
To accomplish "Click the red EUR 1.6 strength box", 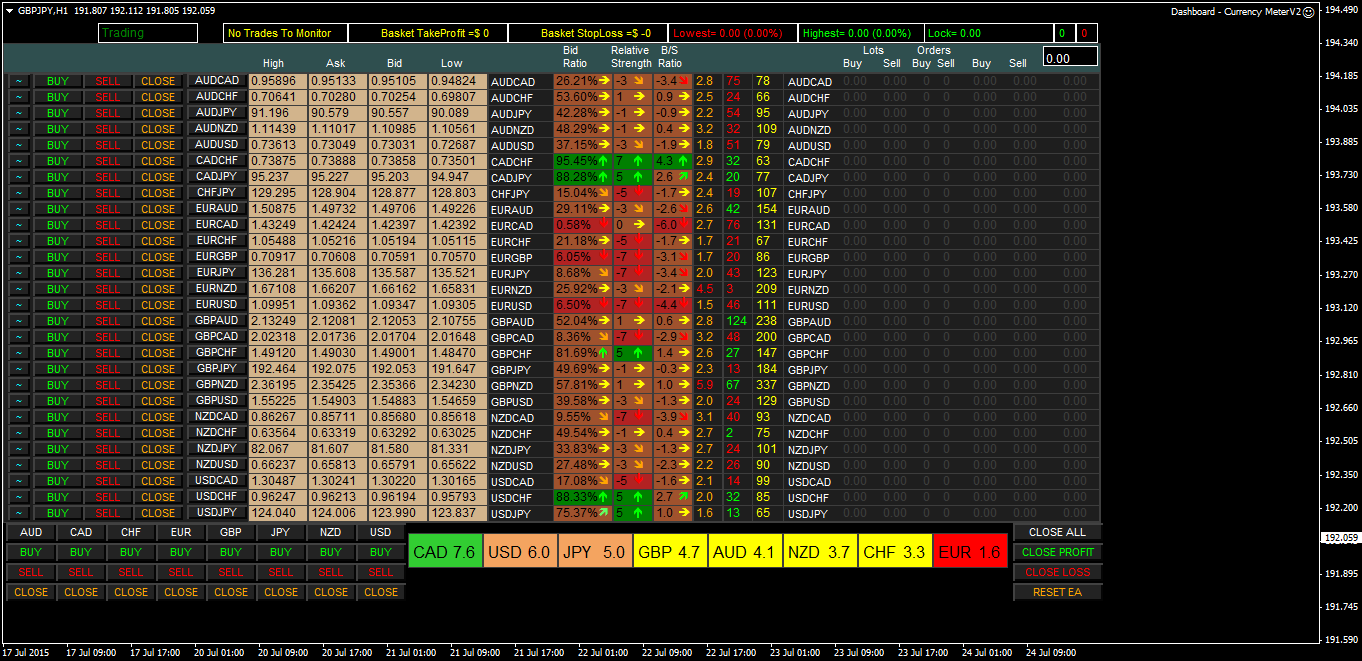I will click(969, 551).
